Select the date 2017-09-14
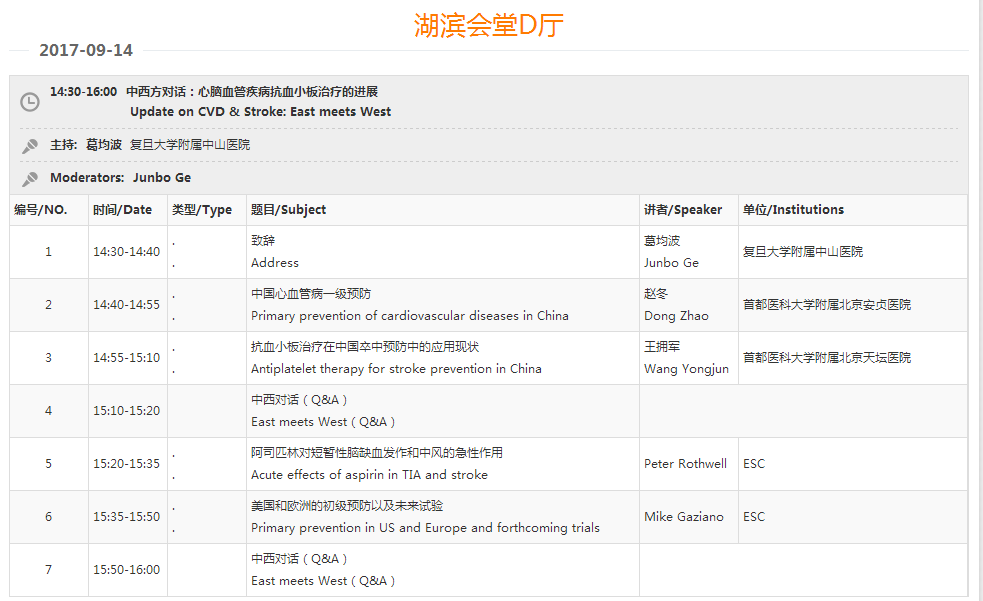983x601 pixels. 86,50
